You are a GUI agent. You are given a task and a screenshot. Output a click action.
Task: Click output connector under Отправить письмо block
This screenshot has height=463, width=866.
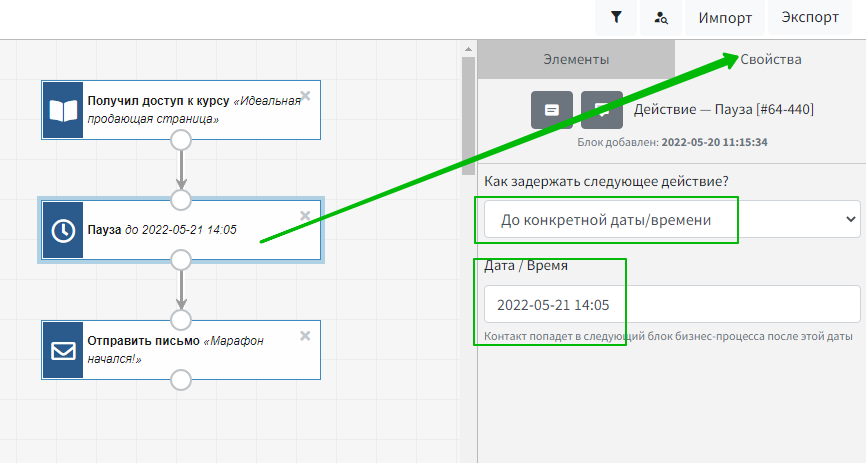[181, 380]
